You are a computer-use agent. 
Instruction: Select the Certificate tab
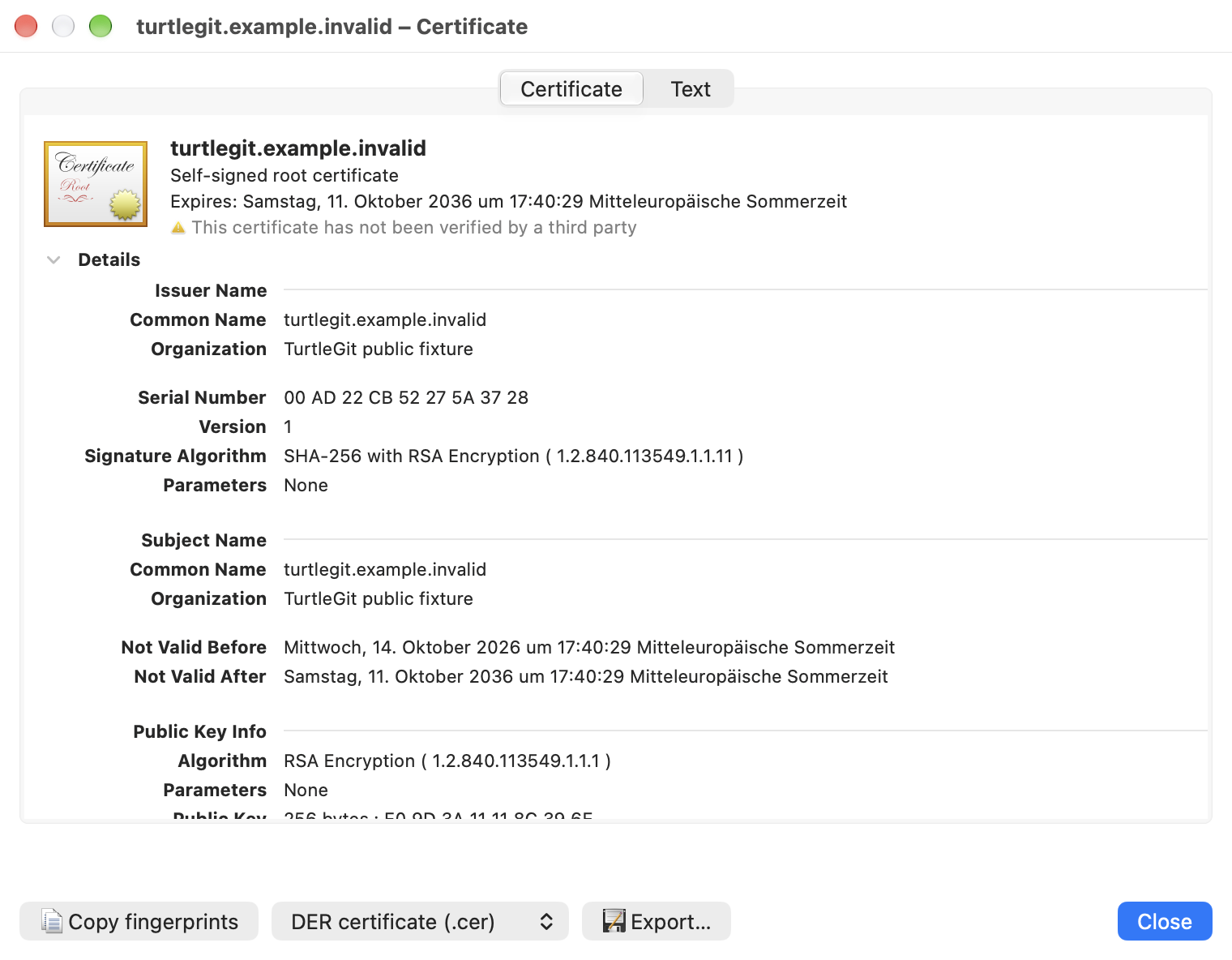coord(571,89)
